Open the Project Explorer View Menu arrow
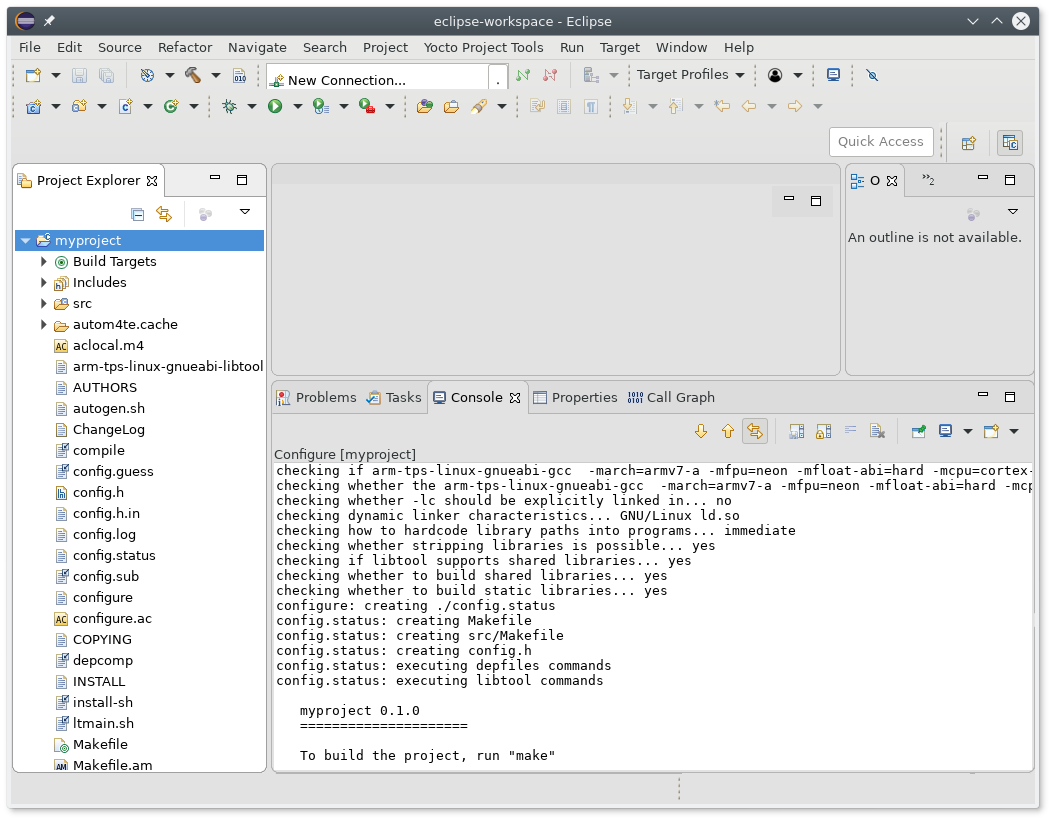Screen dimensions: 1052x821 pos(245,212)
